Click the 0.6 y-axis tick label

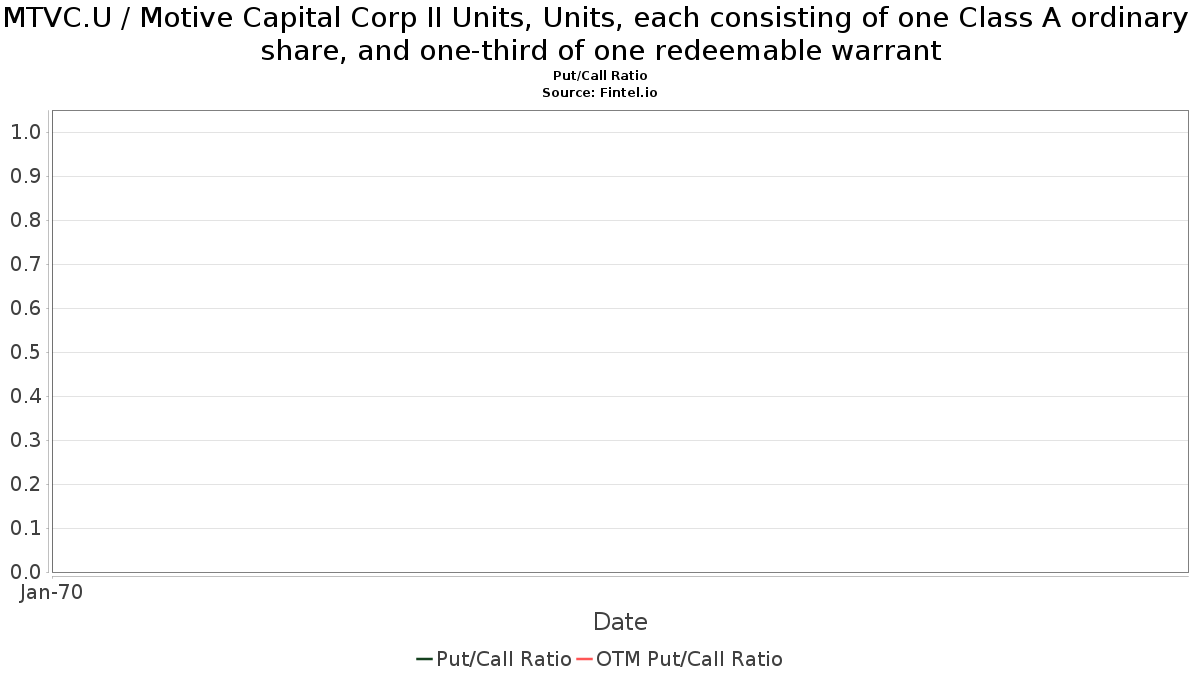point(25,308)
